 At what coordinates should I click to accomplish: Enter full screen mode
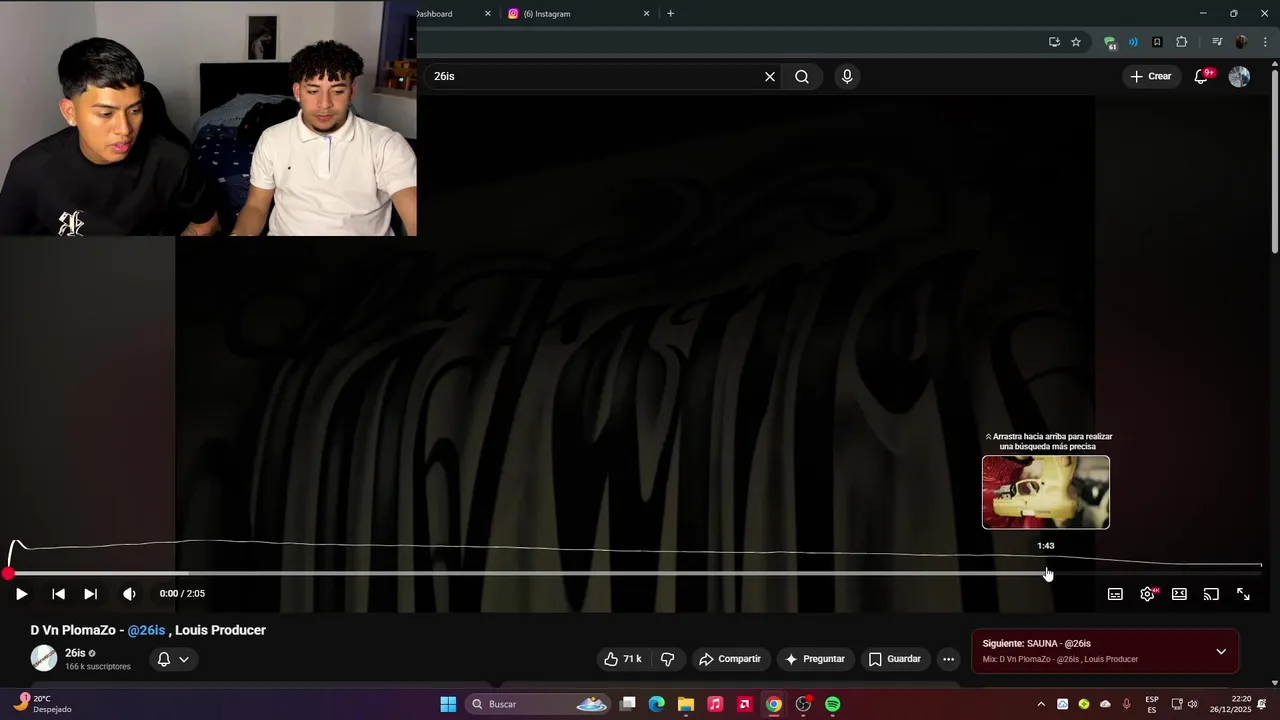pos(1243,594)
